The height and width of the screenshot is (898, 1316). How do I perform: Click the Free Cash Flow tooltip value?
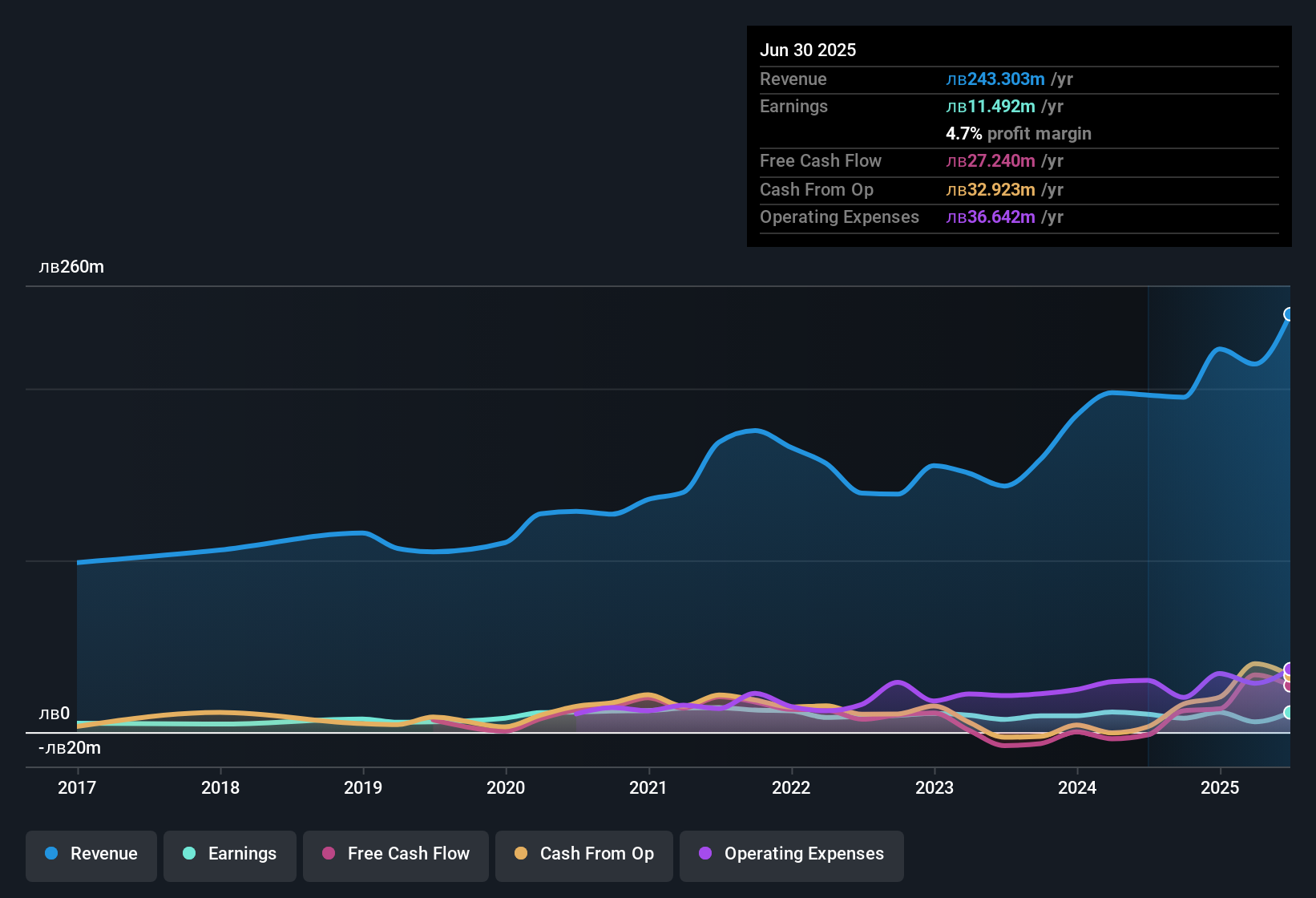[x=1003, y=161]
